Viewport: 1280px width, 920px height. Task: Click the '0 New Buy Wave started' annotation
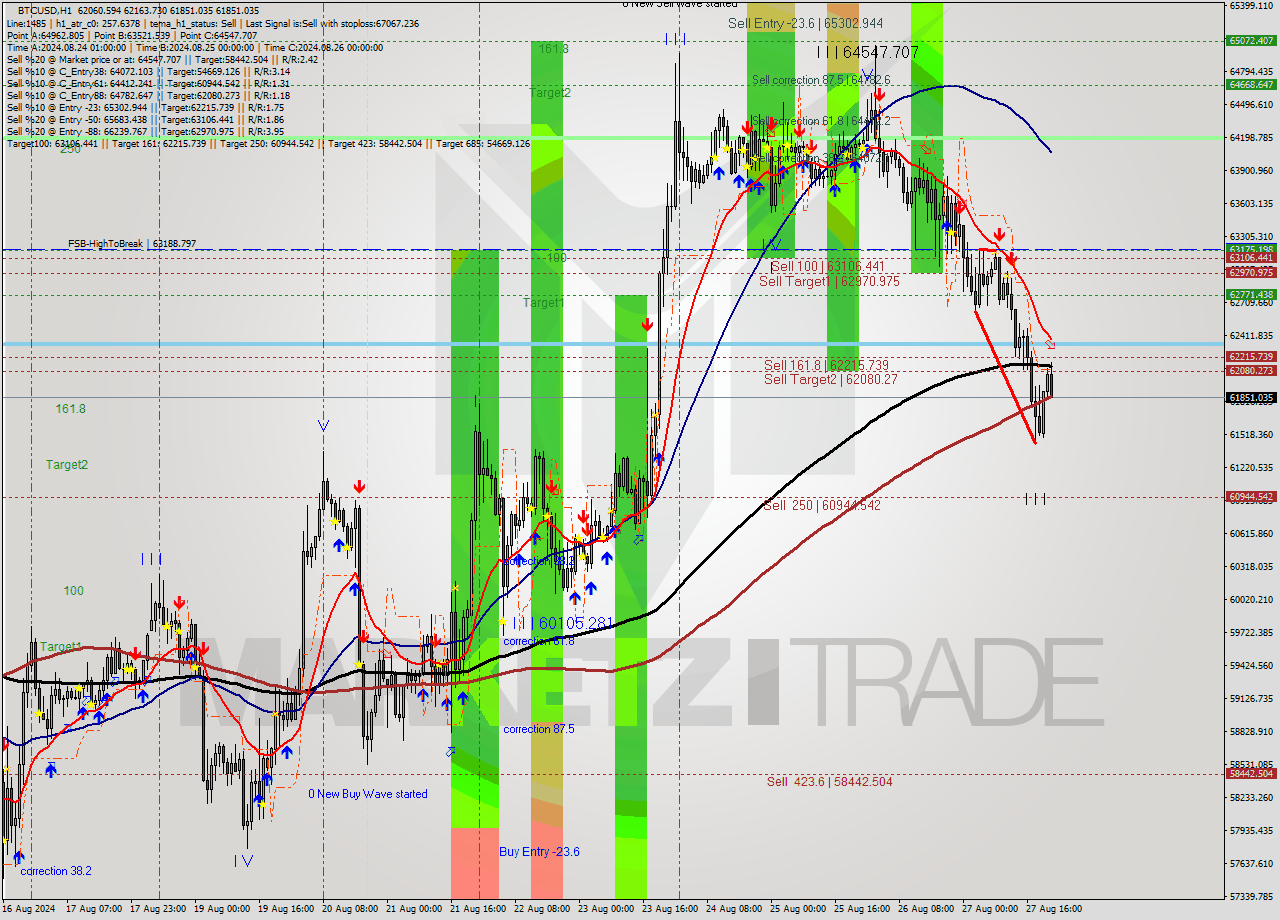pyautogui.click(x=367, y=794)
